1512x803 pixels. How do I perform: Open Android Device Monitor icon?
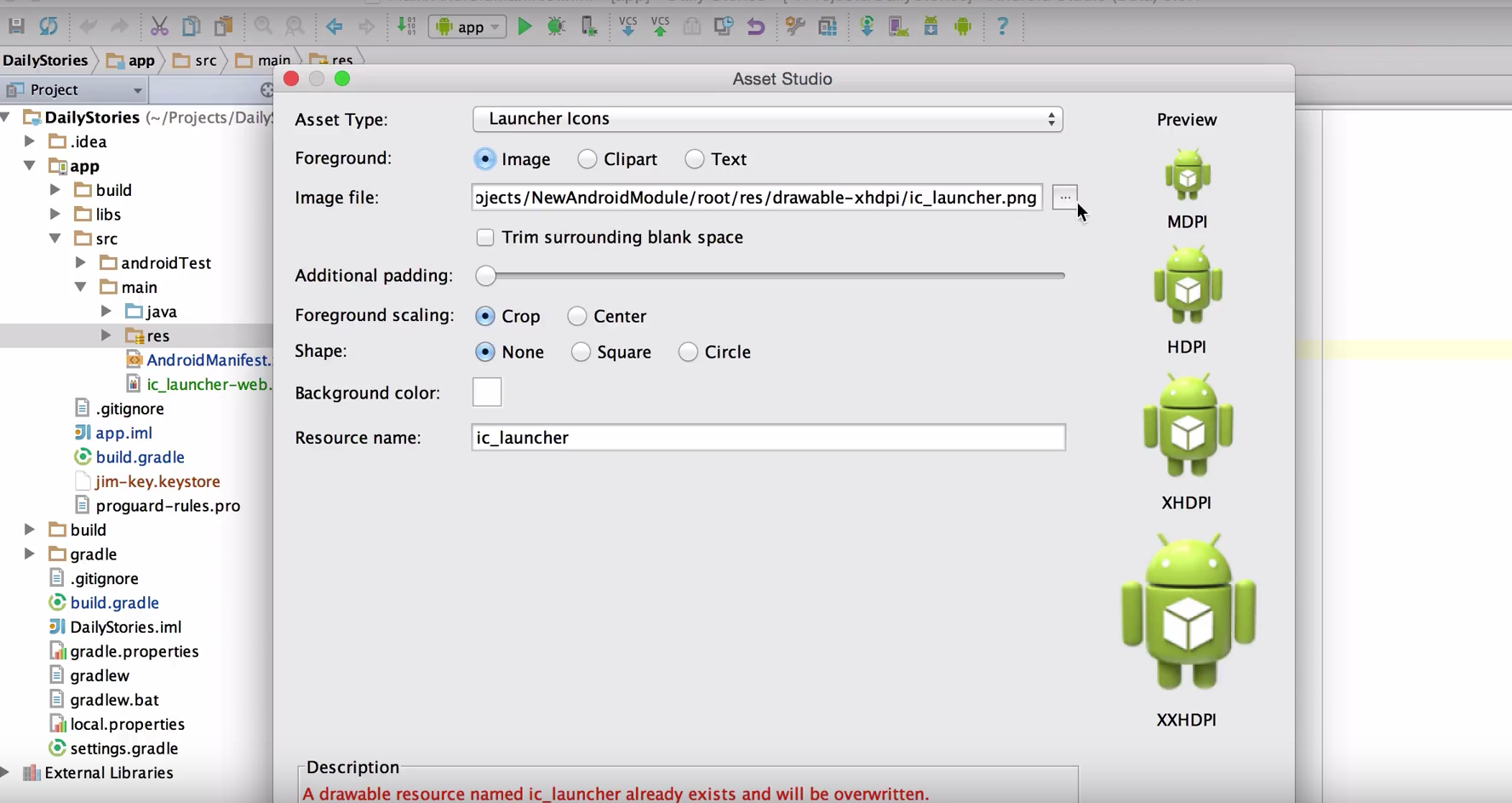[963, 26]
